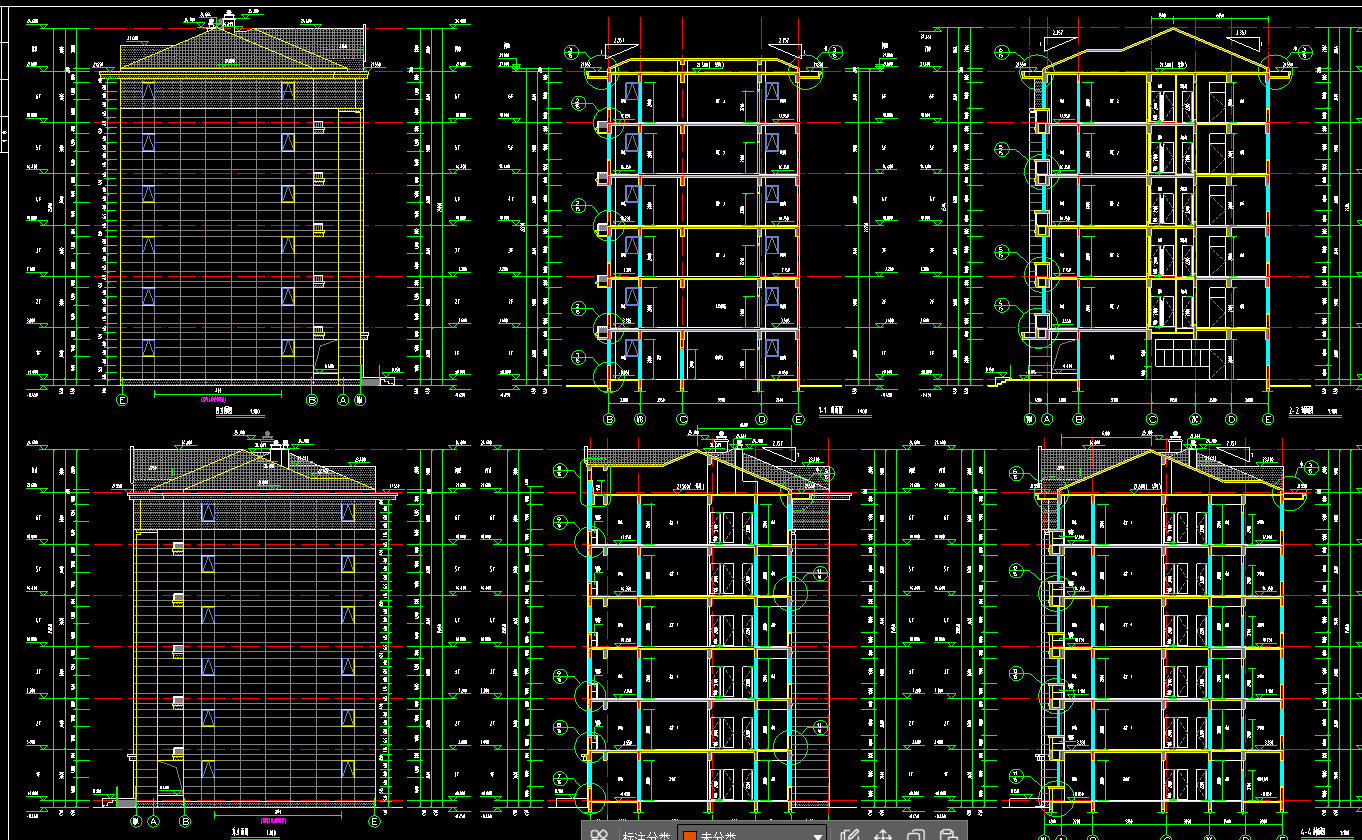This screenshot has height=840, width=1362.
Task: Click axis bubble C under 1-1 section
Action: 682,420
